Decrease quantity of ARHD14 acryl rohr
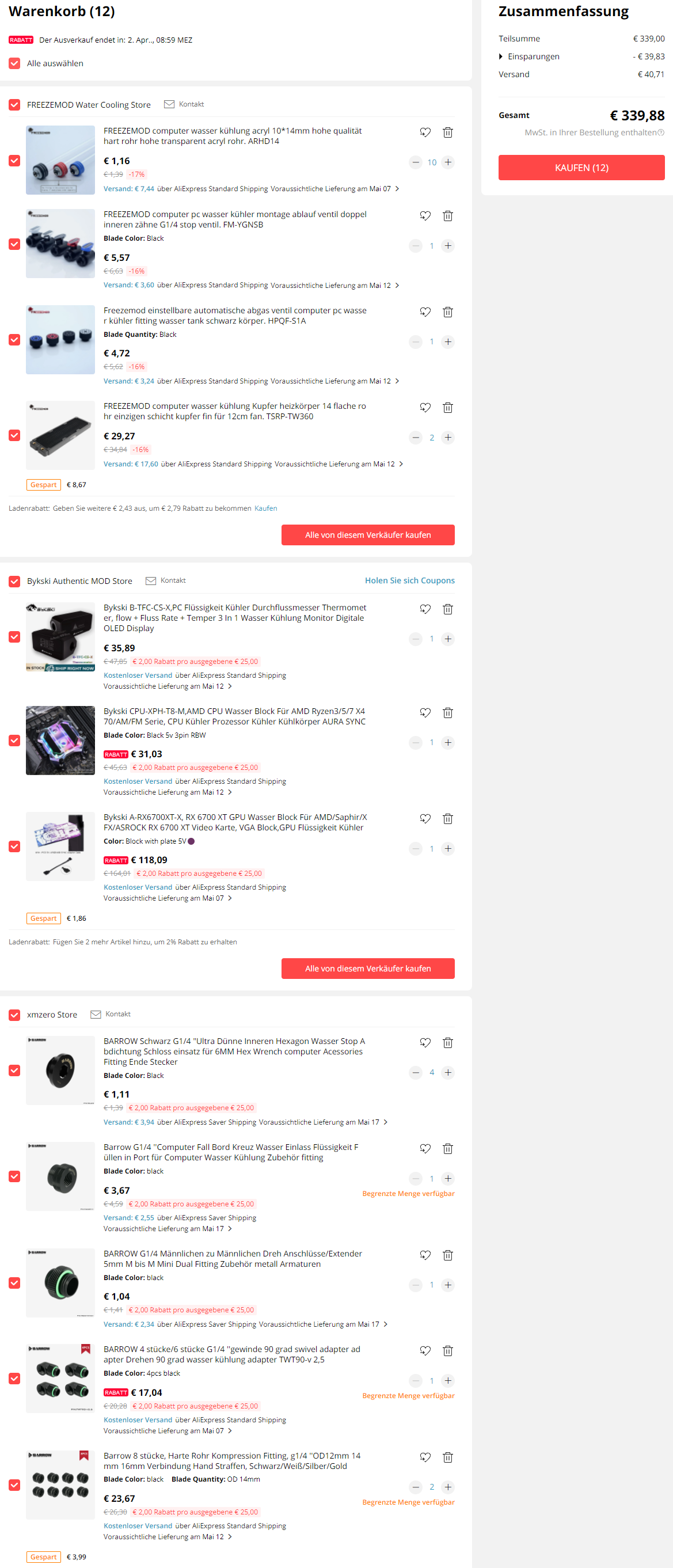Image resolution: width=673 pixels, height=1568 pixels. pos(416,162)
